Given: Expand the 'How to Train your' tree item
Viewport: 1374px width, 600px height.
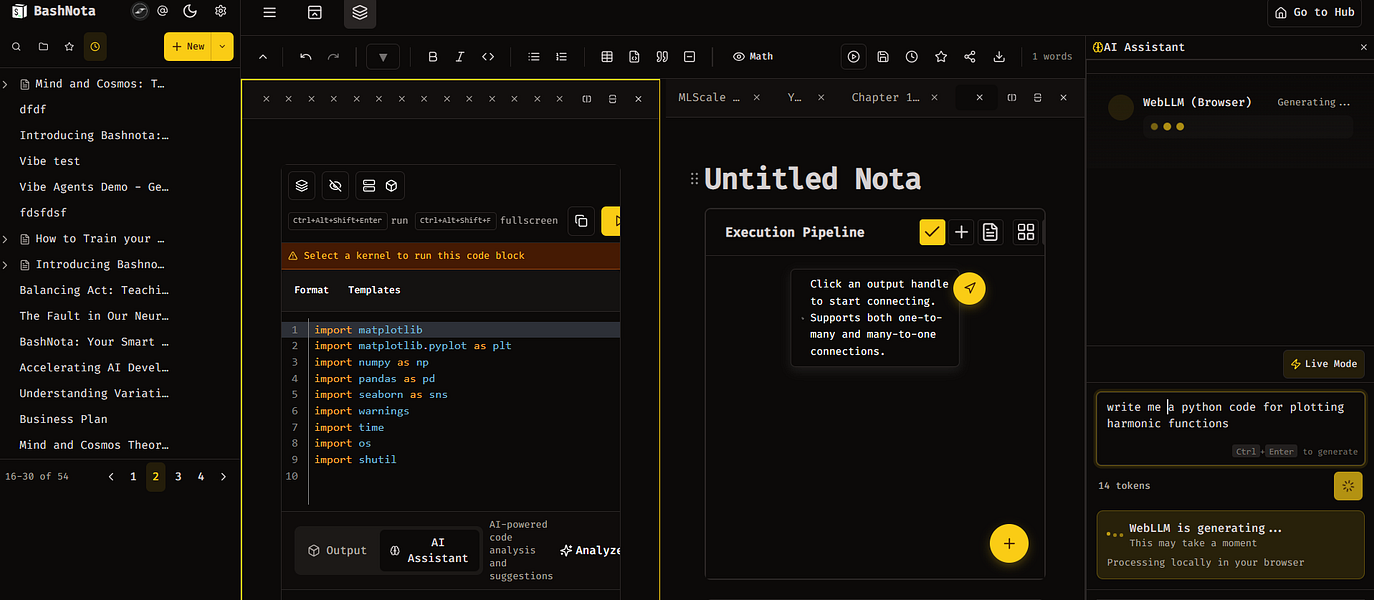Looking at the screenshot, I should pyautogui.click(x=6, y=239).
